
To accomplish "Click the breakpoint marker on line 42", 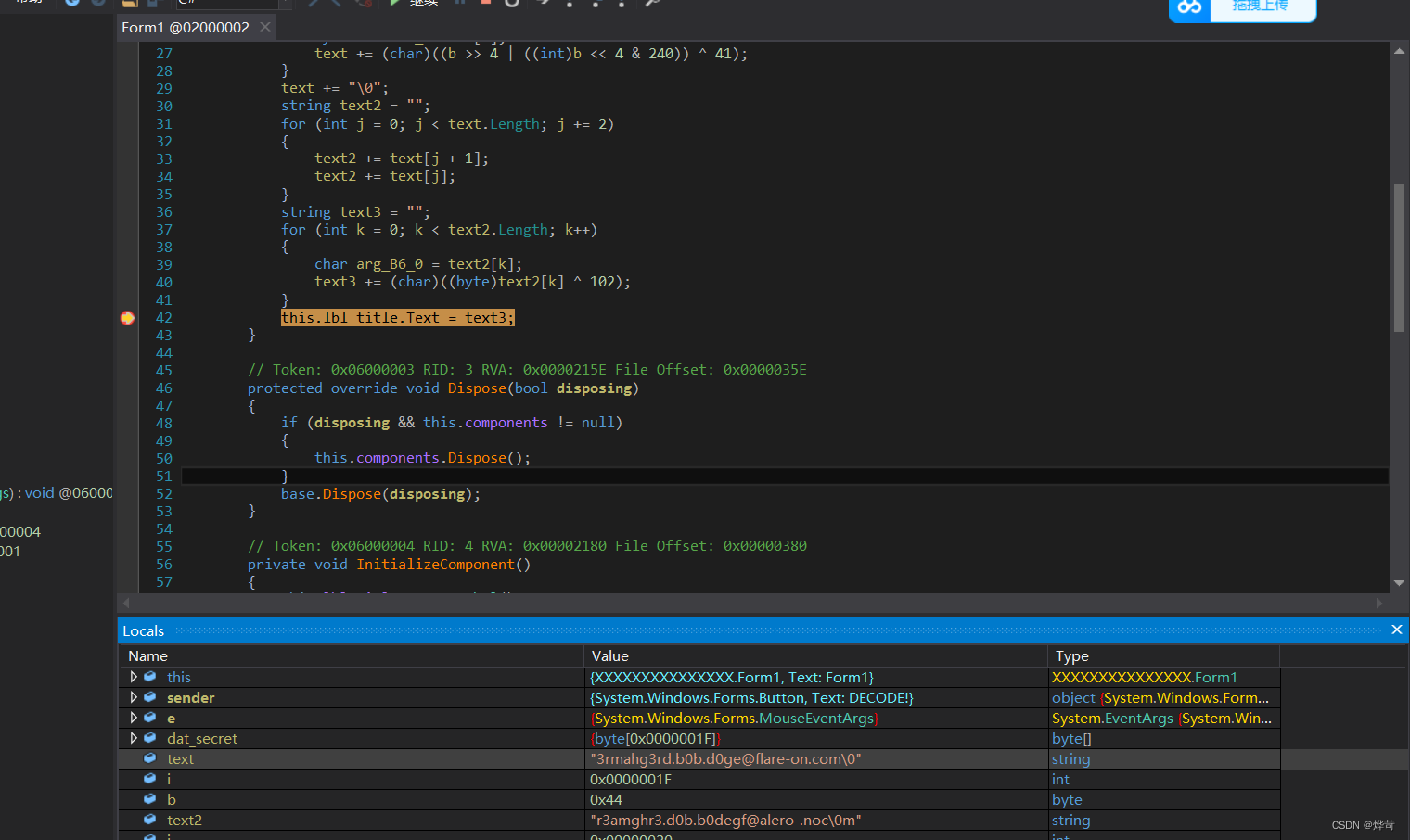I will click(x=127, y=318).
